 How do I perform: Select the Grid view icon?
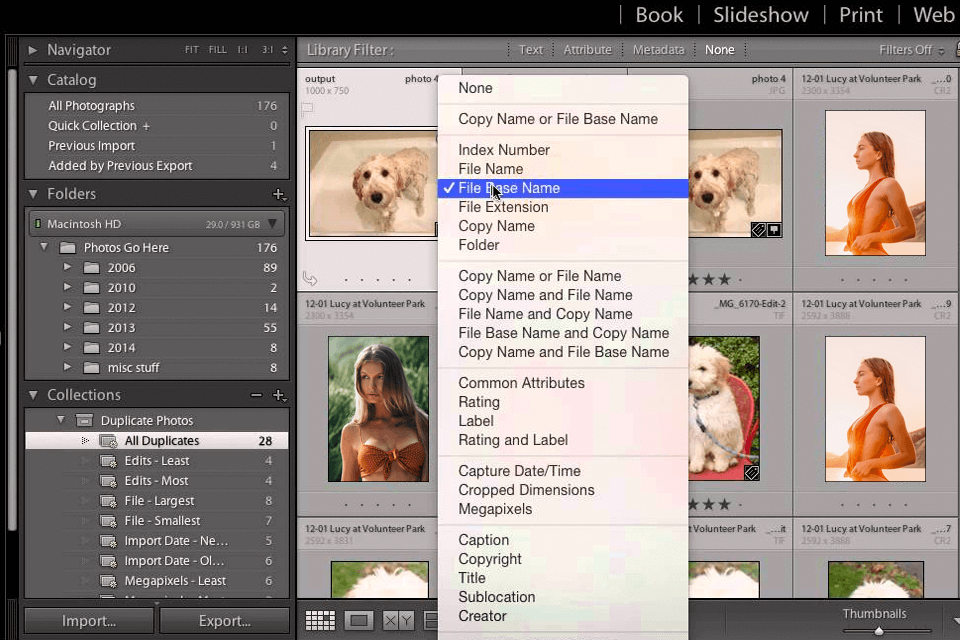(320, 620)
